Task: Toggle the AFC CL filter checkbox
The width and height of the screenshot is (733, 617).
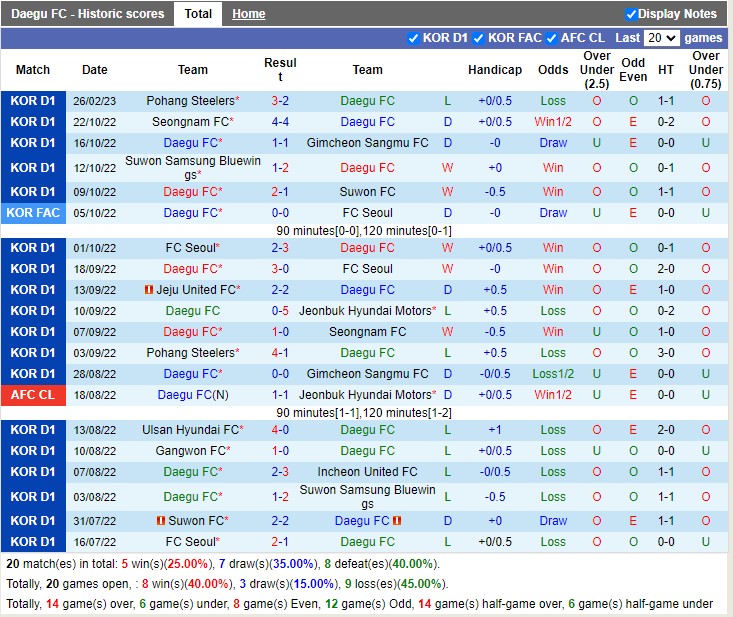Action: pos(552,38)
